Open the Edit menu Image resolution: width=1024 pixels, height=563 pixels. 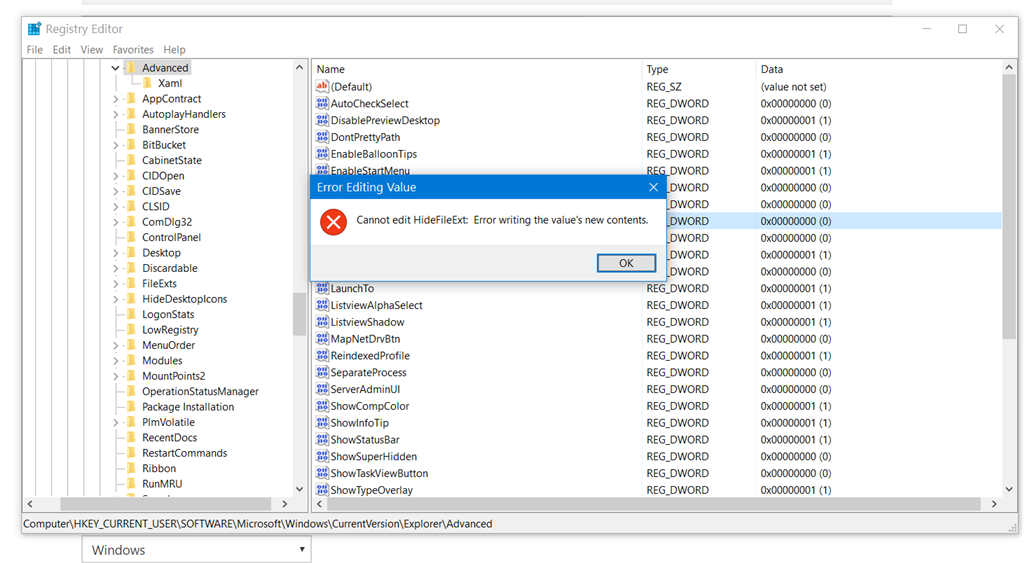pos(61,50)
